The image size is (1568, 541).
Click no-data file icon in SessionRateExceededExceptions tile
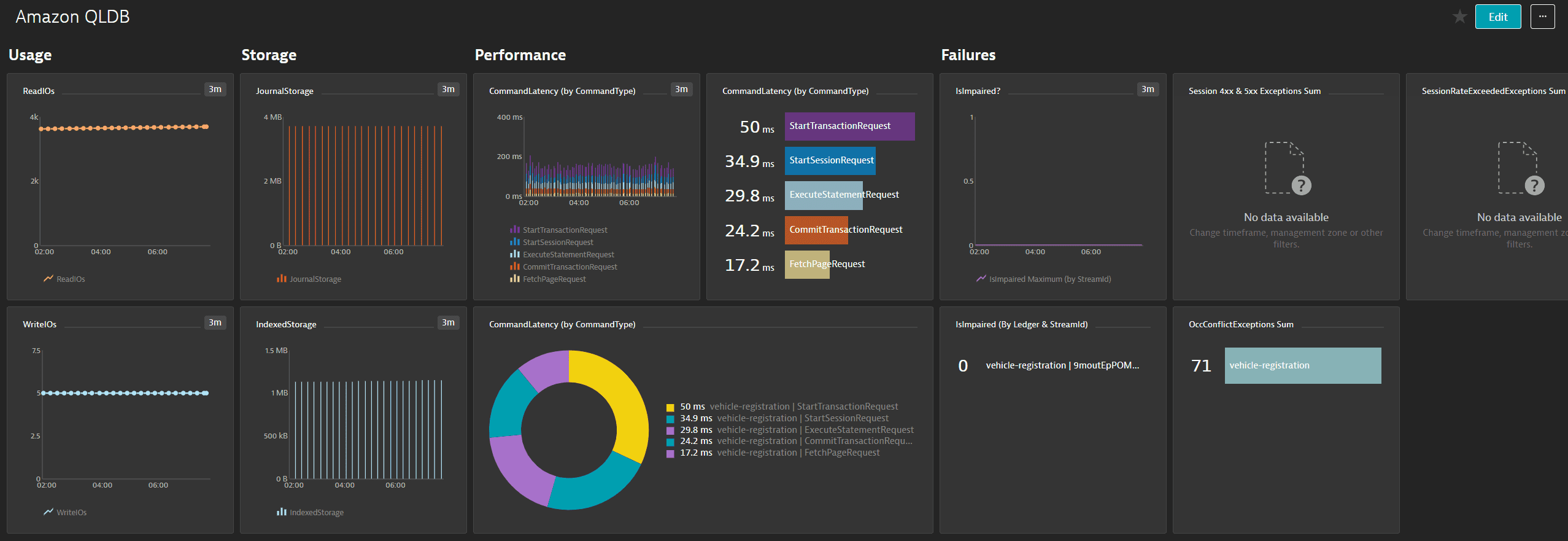(1521, 168)
